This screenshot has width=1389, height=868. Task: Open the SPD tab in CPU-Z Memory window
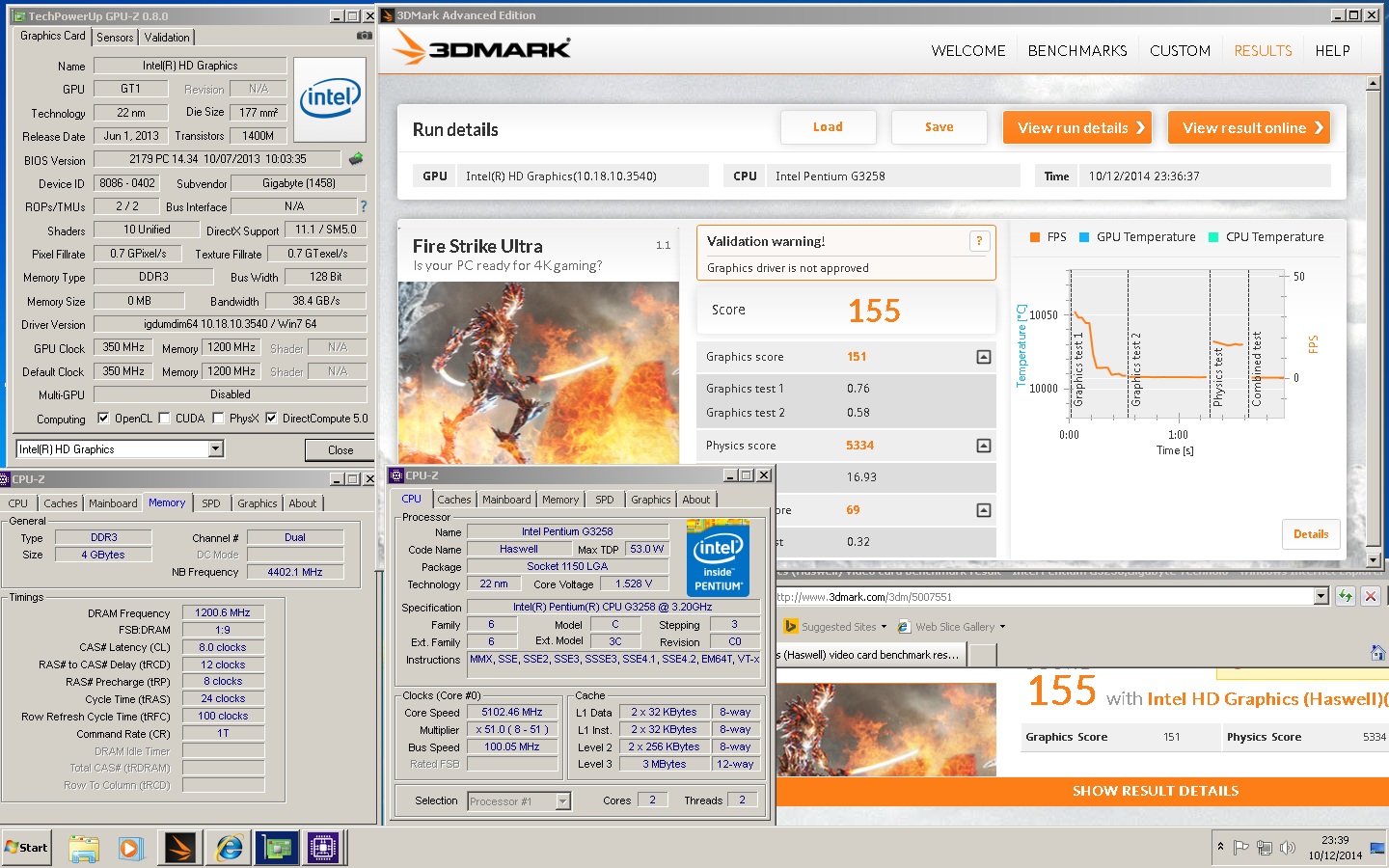click(211, 503)
